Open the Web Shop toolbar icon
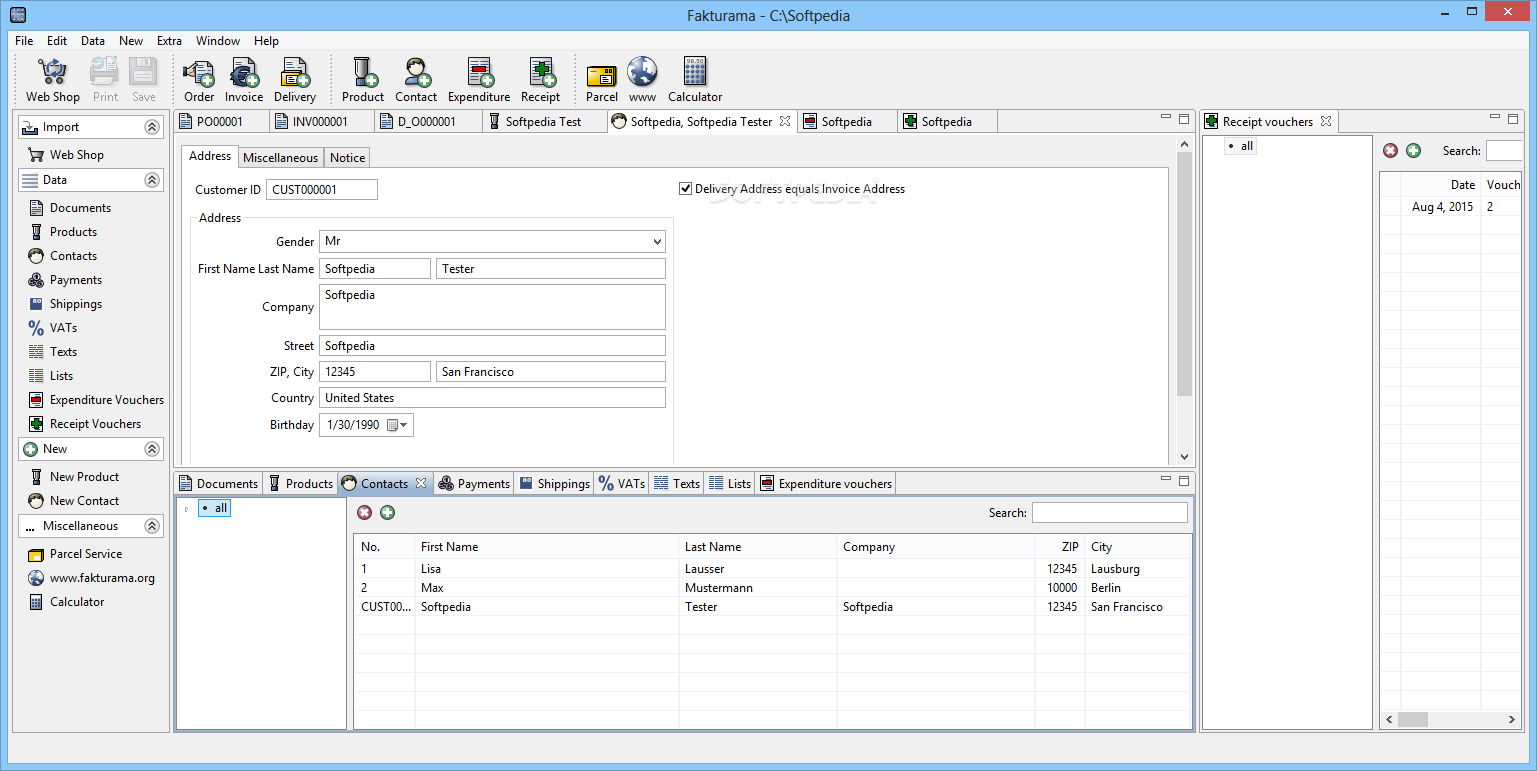1537x771 pixels. (53, 80)
